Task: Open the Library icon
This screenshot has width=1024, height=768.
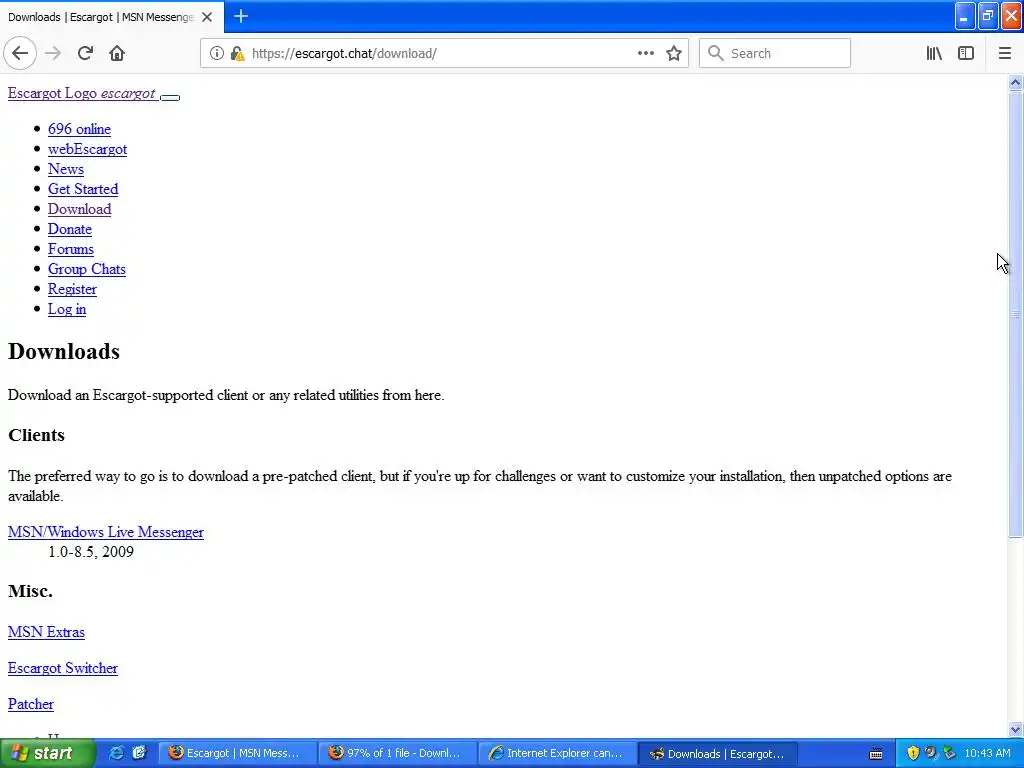Action: 934,54
